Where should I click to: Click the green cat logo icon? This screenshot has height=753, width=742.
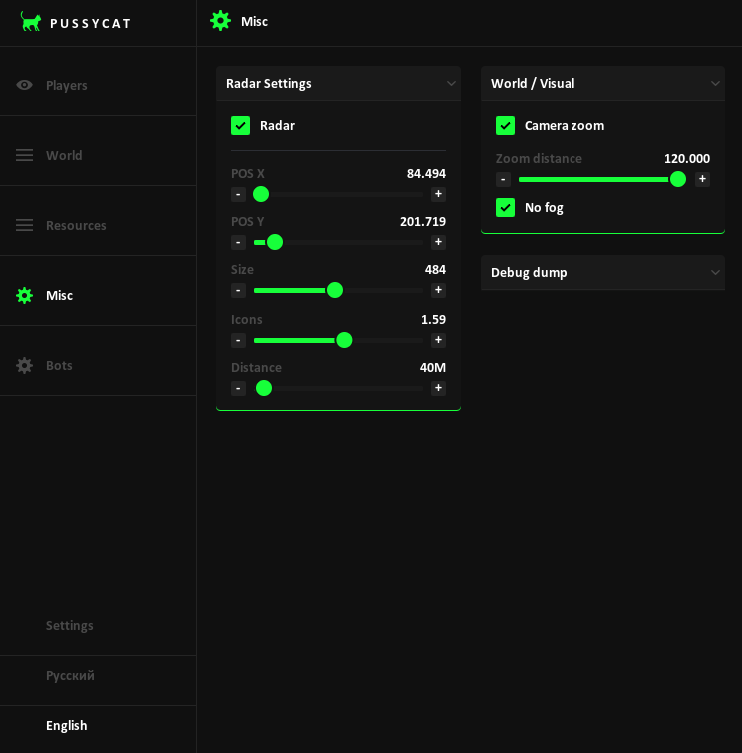click(x=31, y=22)
